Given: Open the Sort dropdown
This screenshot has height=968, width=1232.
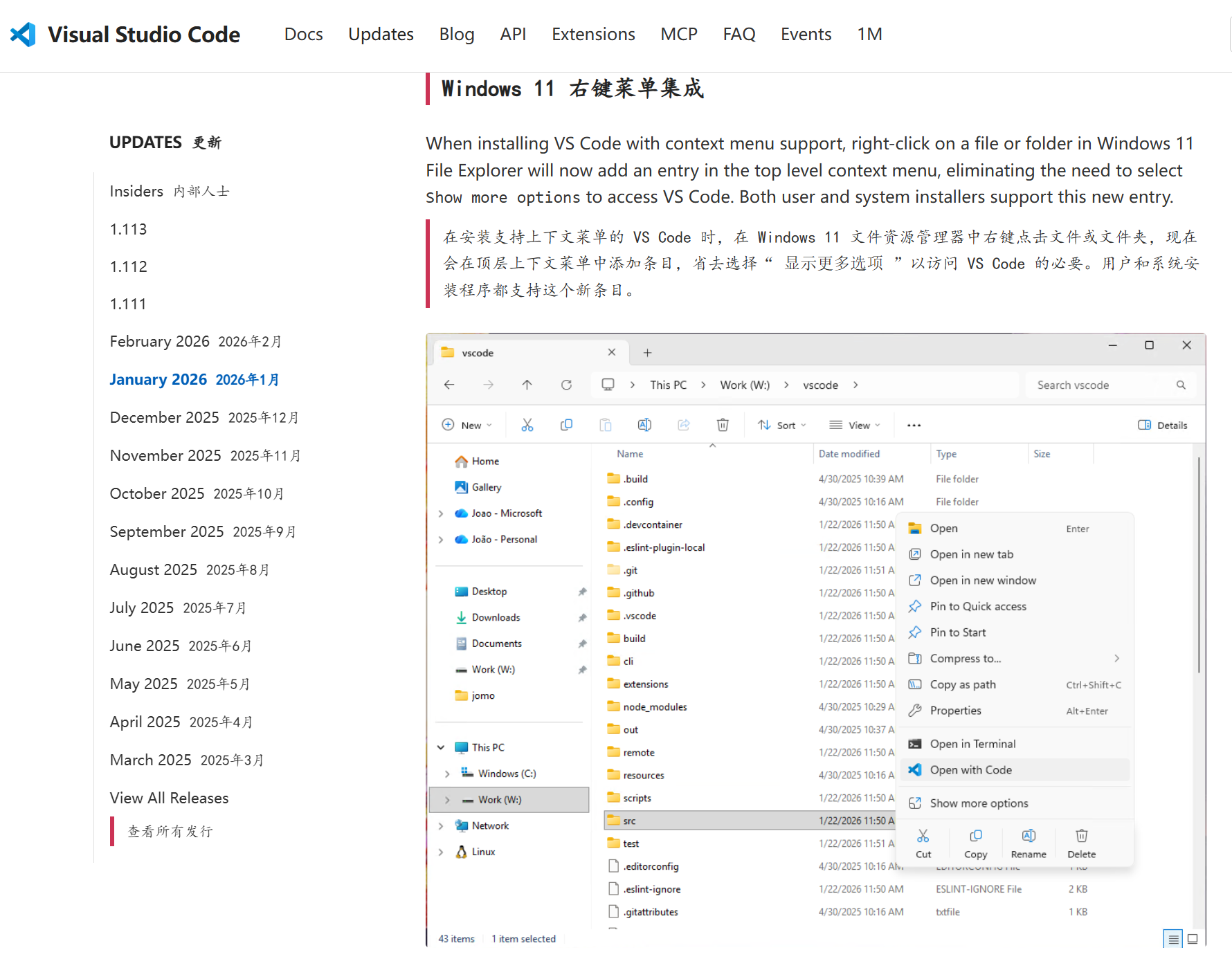Looking at the screenshot, I should point(782,425).
